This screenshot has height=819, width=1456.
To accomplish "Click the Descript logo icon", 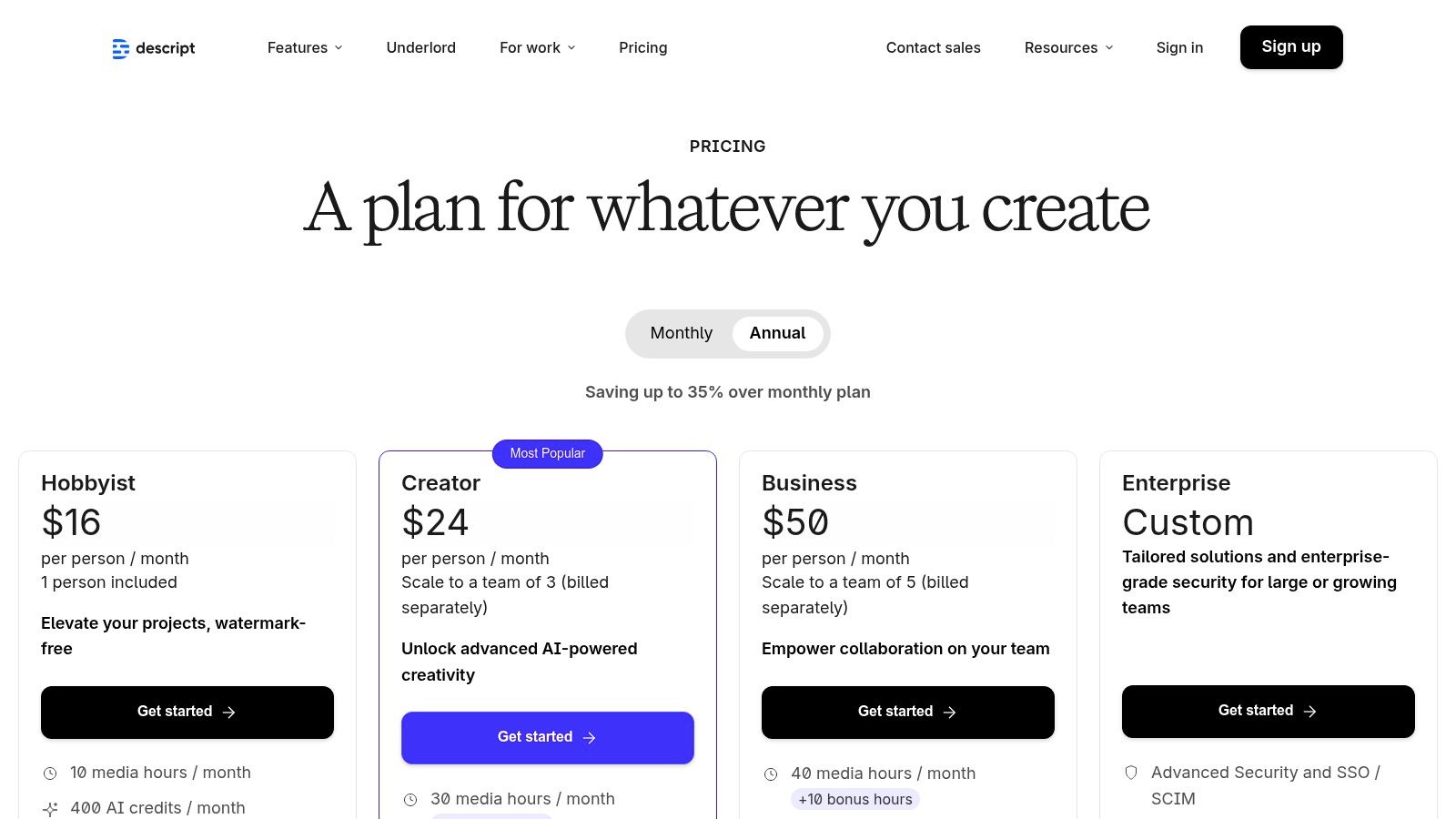I will point(121,48).
